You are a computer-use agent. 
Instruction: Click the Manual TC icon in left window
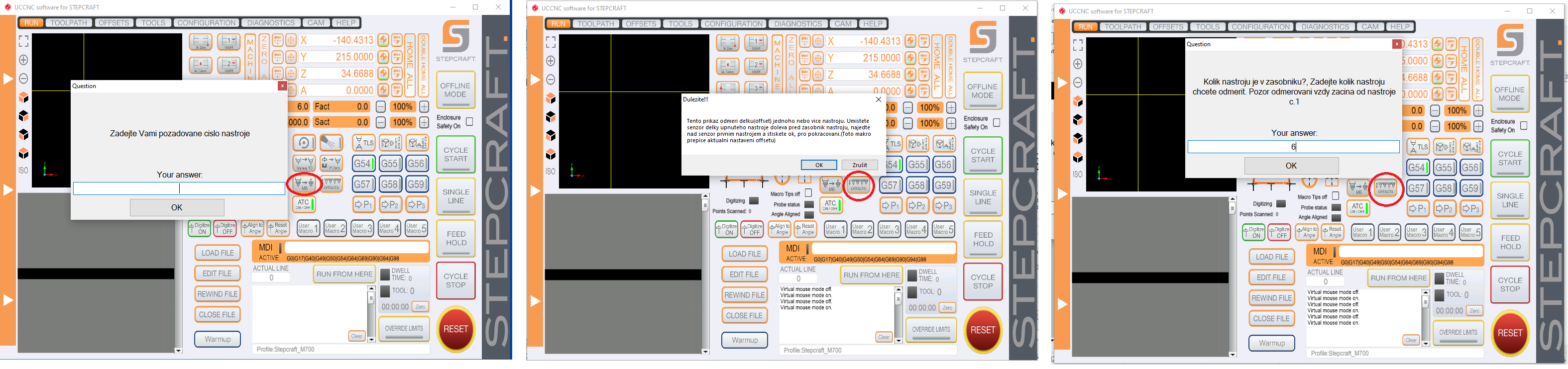tap(304, 164)
